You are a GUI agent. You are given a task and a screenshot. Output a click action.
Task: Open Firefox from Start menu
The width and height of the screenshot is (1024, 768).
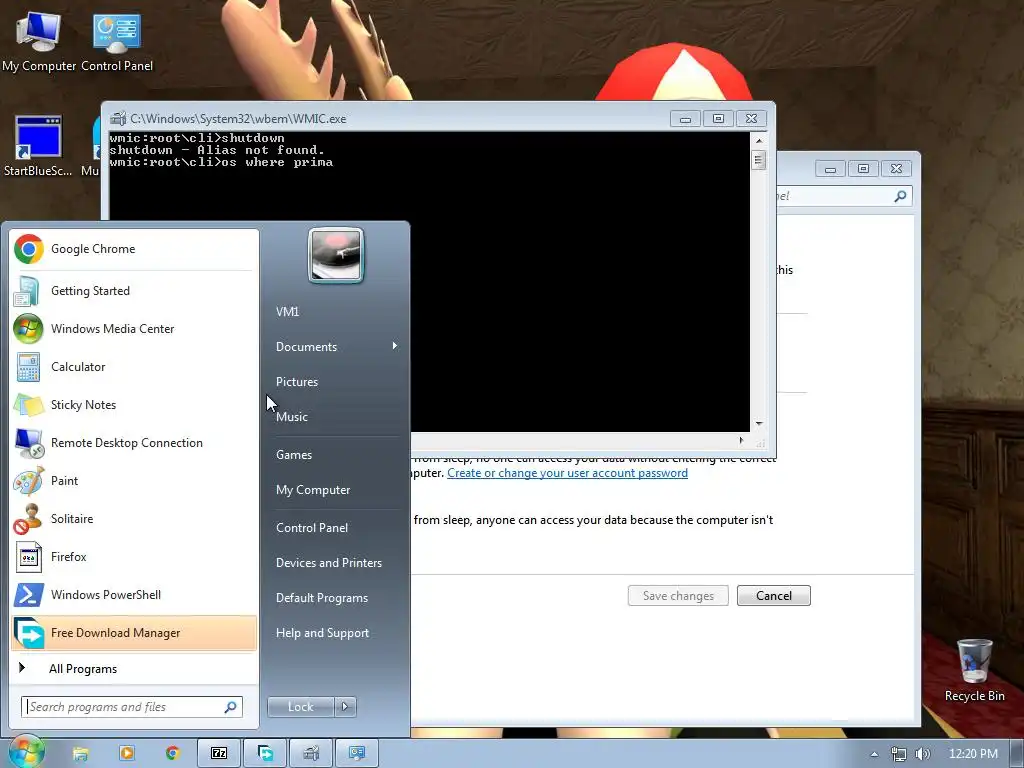click(x=134, y=556)
